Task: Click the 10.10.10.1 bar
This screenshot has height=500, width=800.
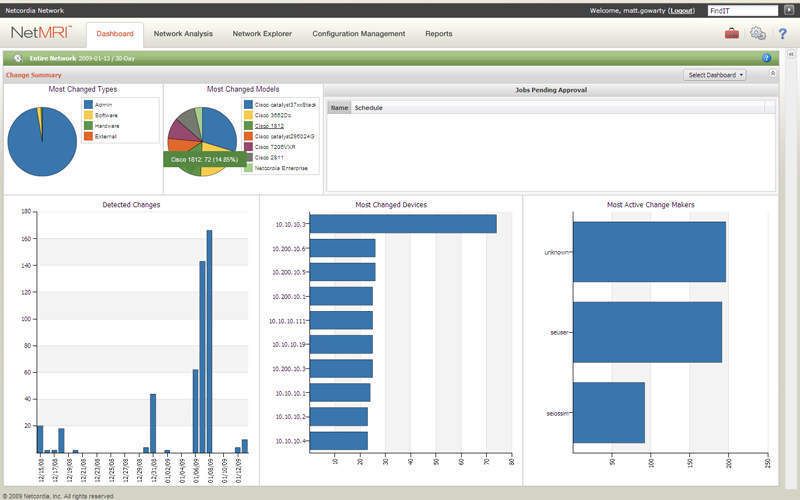Action: (340, 393)
